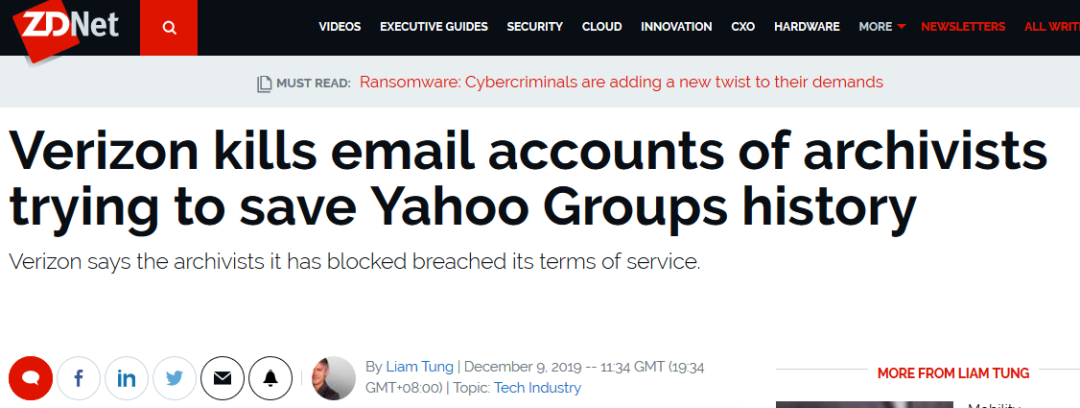Share article on Twitter
This screenshot has height=408, width=1080.
tap(174, 378)
